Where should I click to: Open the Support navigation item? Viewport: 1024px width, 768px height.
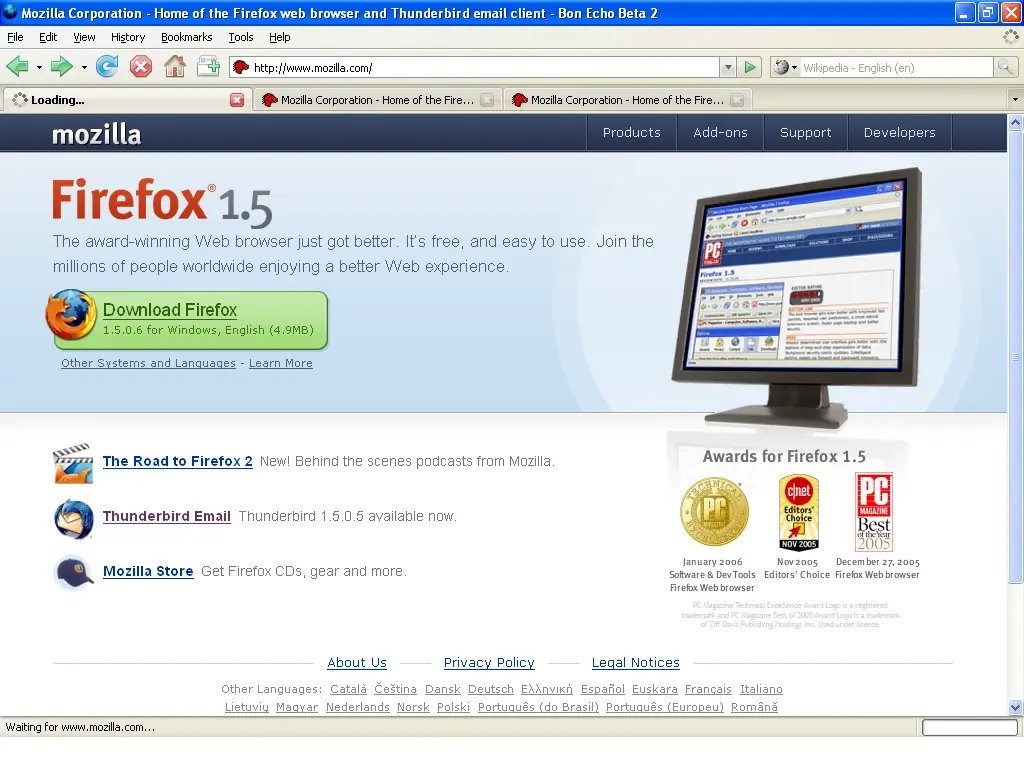[805, 133]
